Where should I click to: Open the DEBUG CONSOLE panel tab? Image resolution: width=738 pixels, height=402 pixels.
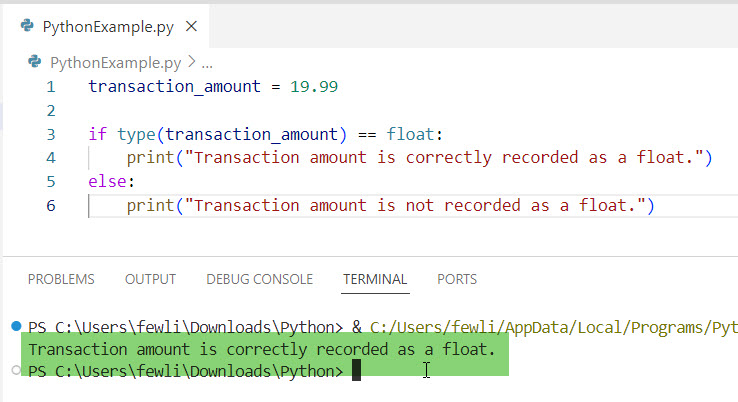click(x=259, y=279)
